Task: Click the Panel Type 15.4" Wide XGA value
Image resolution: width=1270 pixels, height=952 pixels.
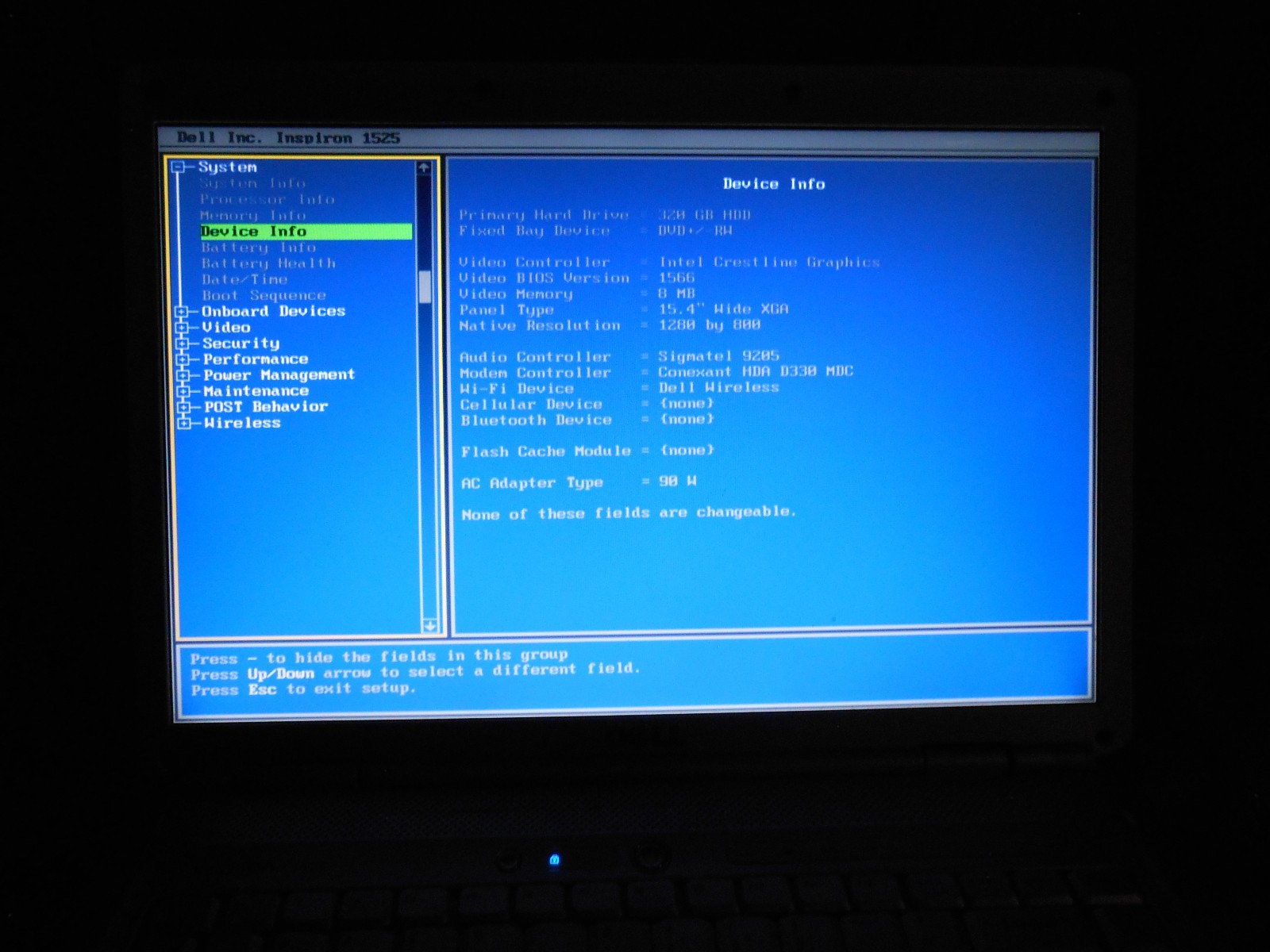Action: point(723,309)
